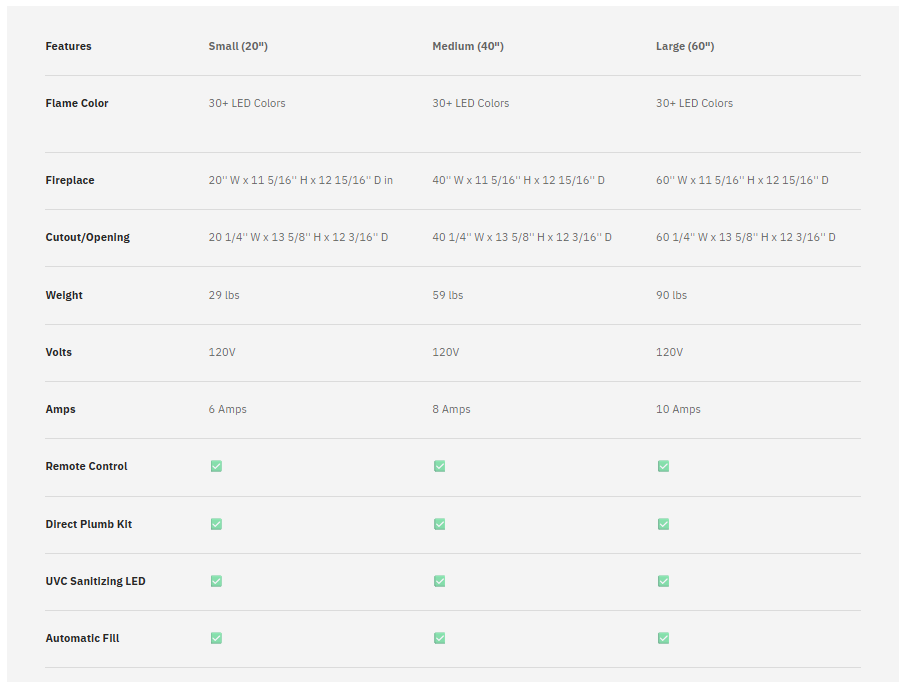This screenshot has height=682, width=906.
Task: Click the Automatic Fill row label
Action: 83,638
